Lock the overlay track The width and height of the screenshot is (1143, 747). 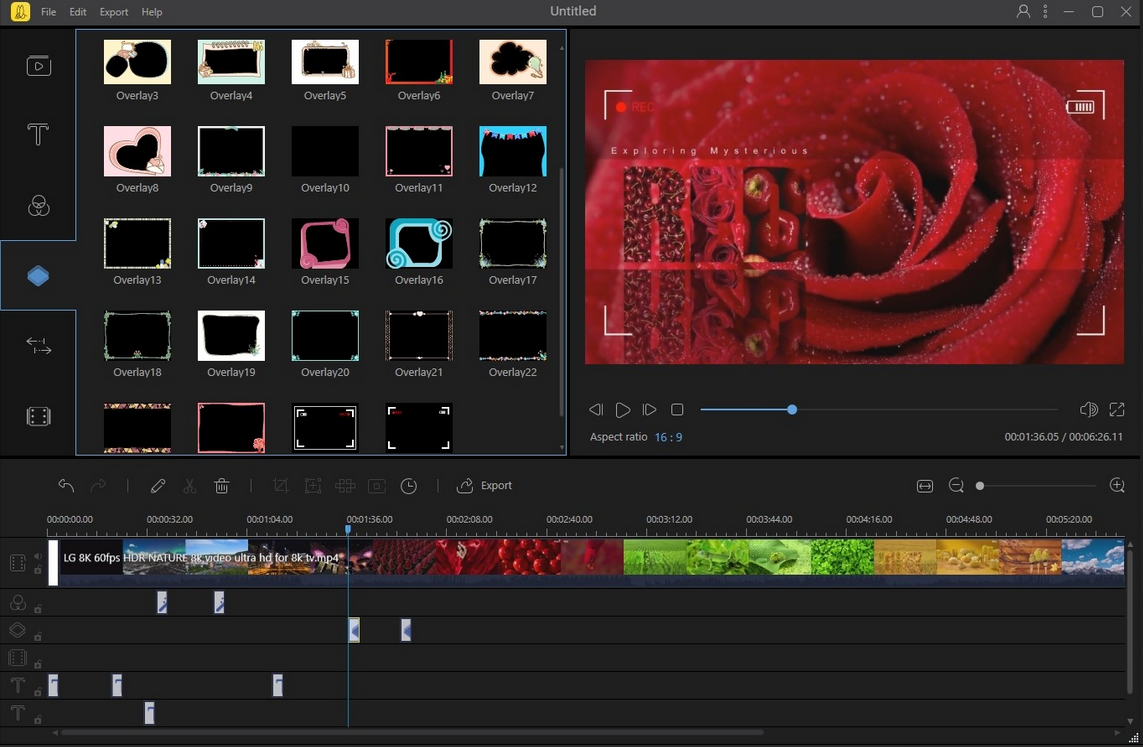38,636
